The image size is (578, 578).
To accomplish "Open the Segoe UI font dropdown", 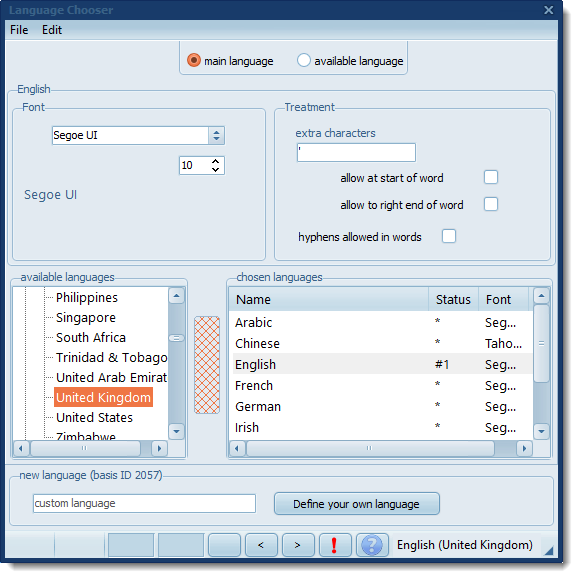I will click(216, 136).
